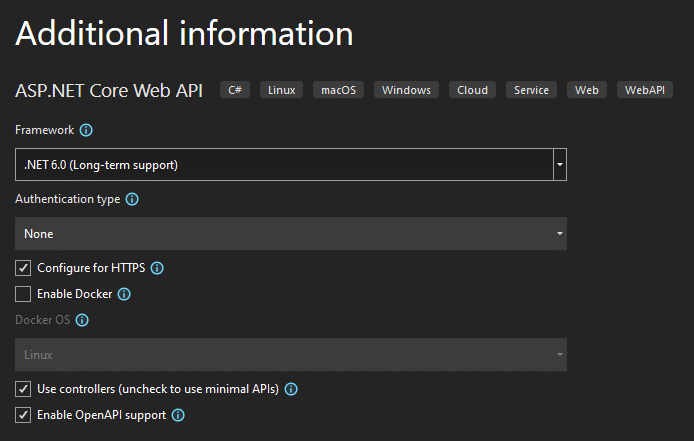The image size is (694, 441).
Task: Click the info icon after Use controllers
Action: tap(291, 389)
